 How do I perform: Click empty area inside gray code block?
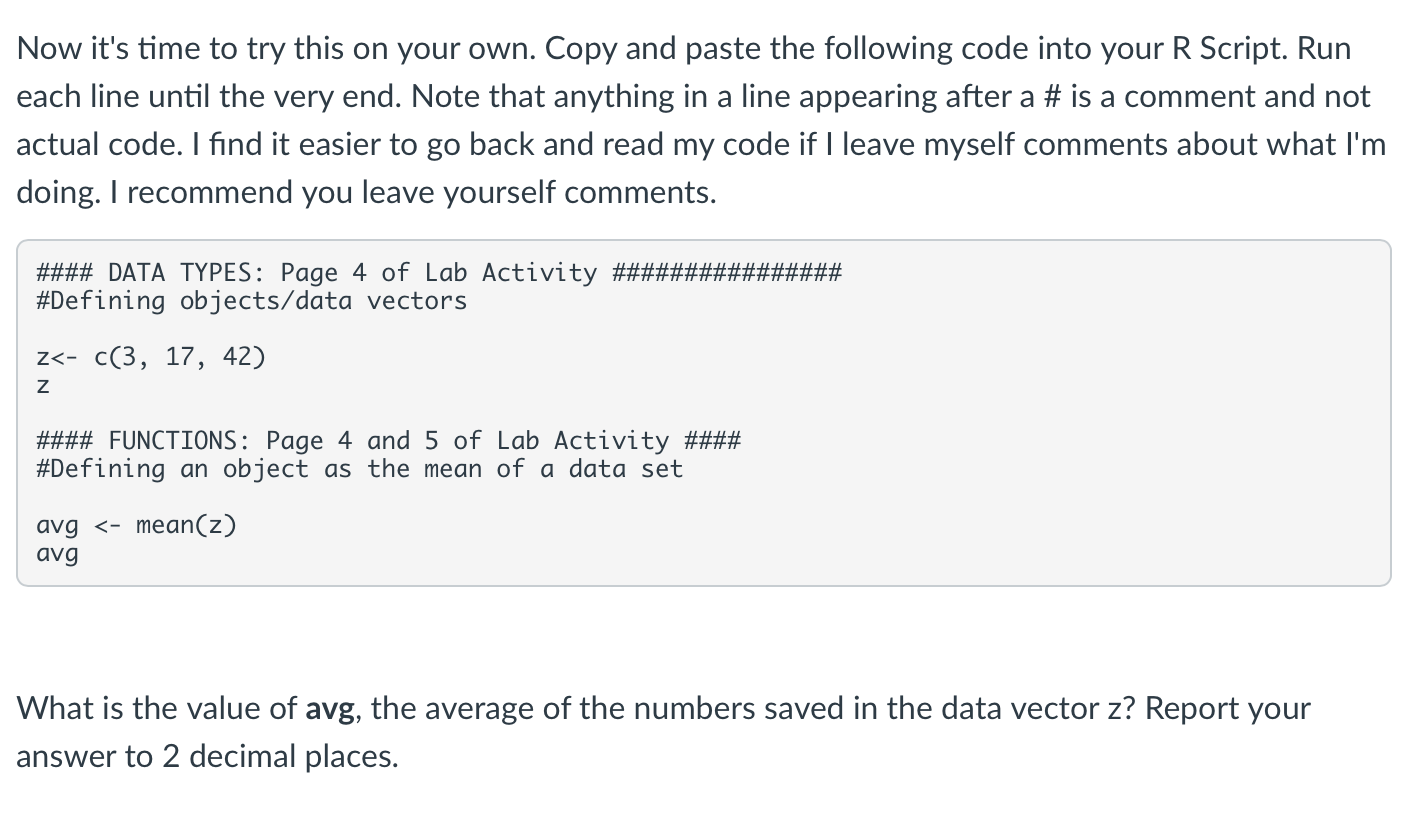tap(1000, 400)
